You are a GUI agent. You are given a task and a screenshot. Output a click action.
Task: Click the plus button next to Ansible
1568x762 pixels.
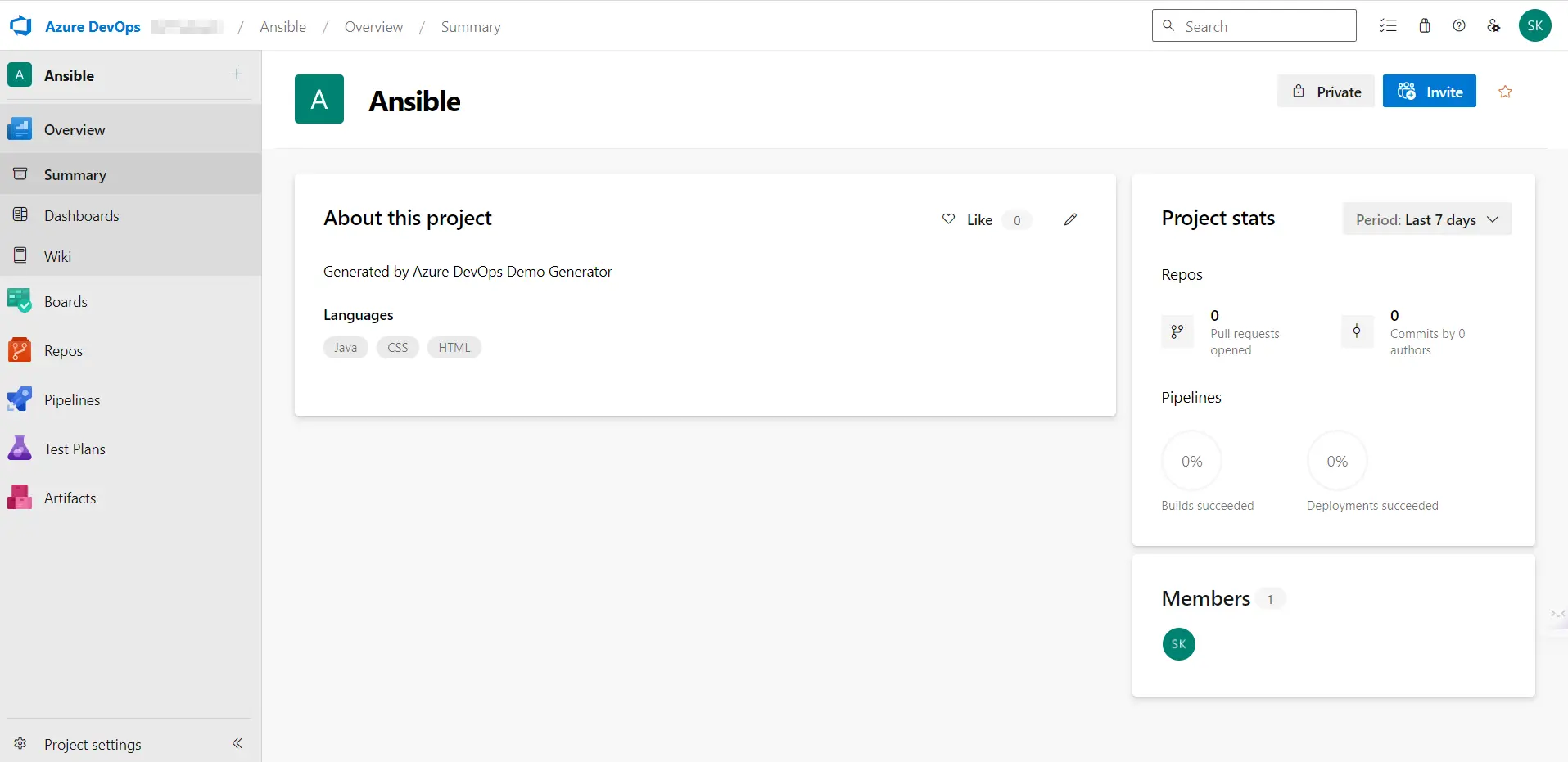point(237,74)
